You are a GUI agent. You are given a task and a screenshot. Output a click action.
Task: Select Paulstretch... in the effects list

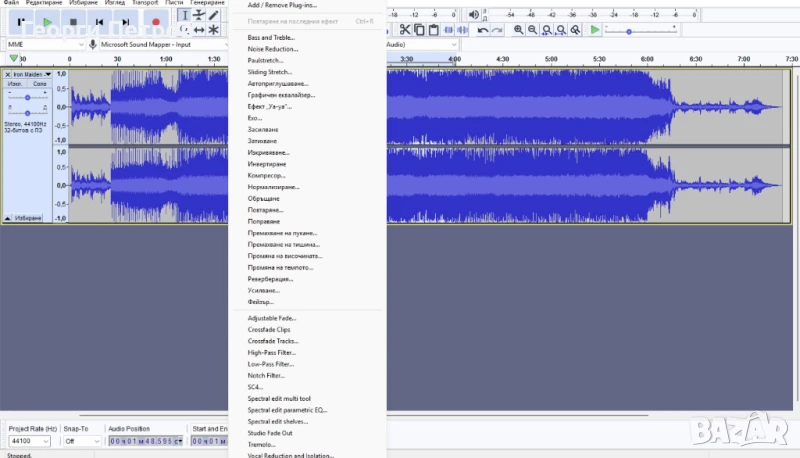(267, 60)
